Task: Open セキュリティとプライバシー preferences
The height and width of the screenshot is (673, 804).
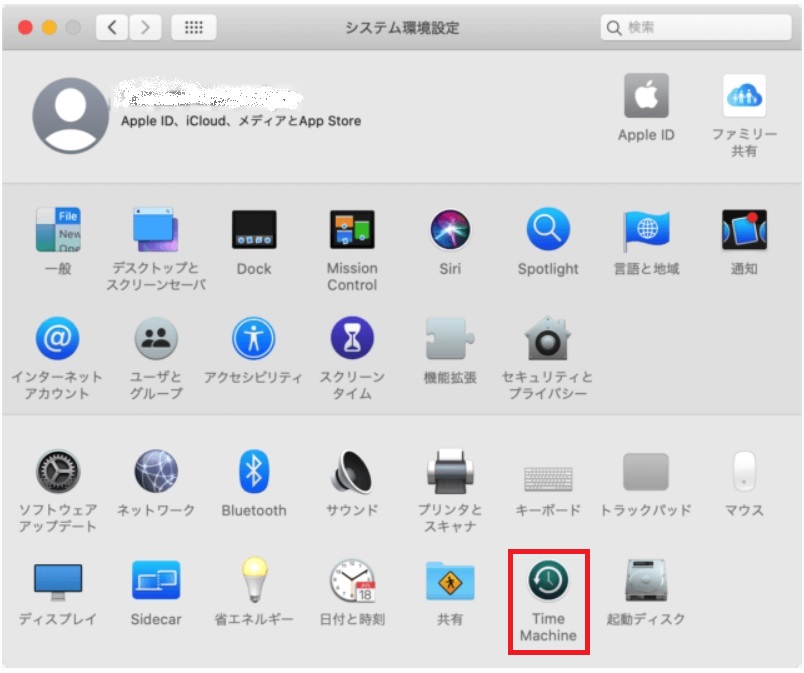Action: 548,338
